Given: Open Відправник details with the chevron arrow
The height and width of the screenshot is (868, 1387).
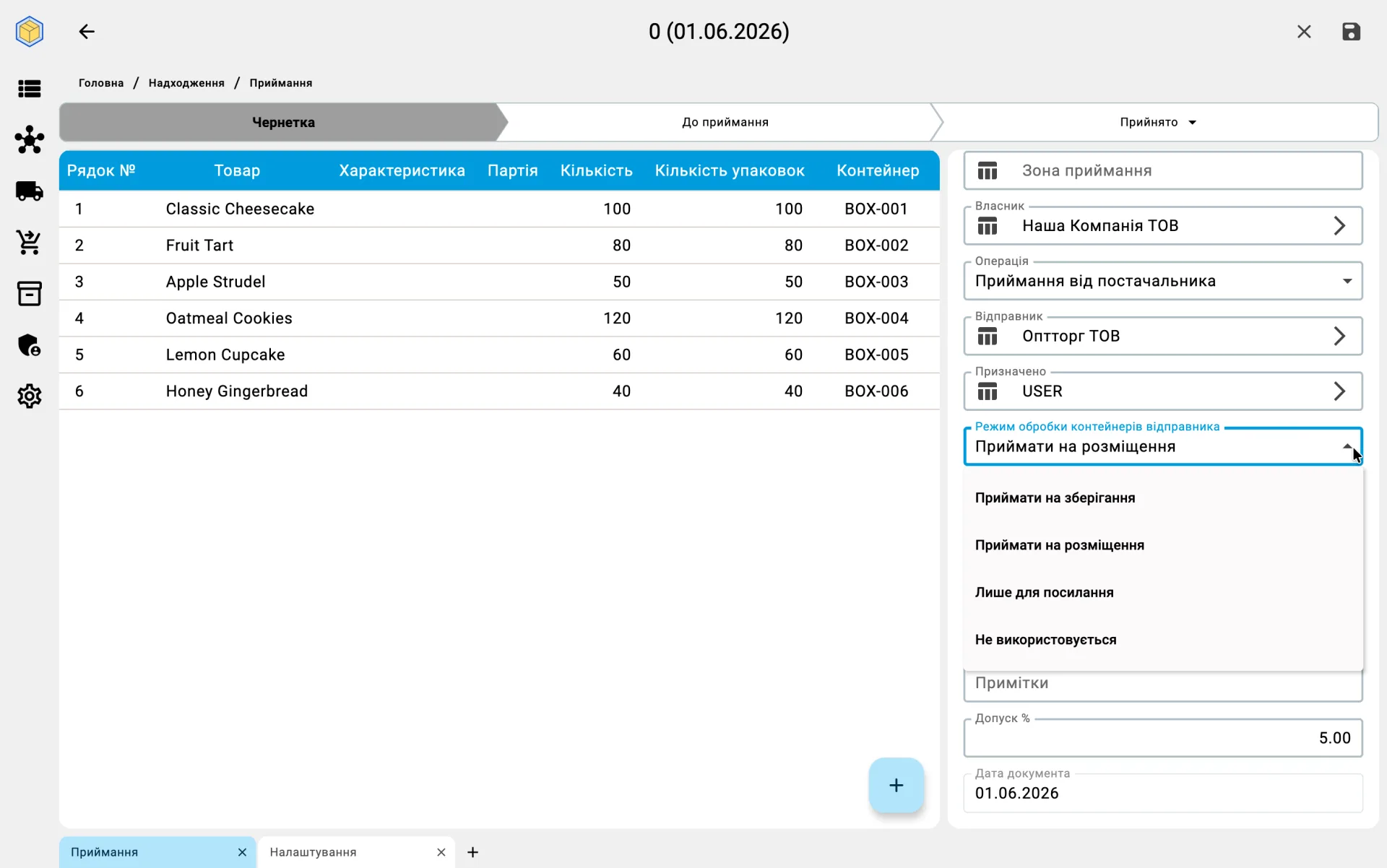Looking at the screenshot, I should click(x=1339, y=337).
